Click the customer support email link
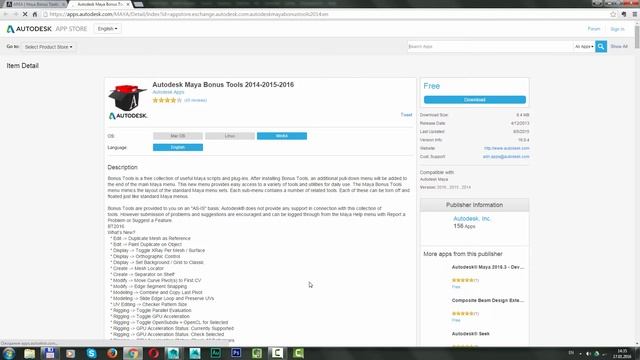This screenshot has width=640, height=360. point(506,157)
